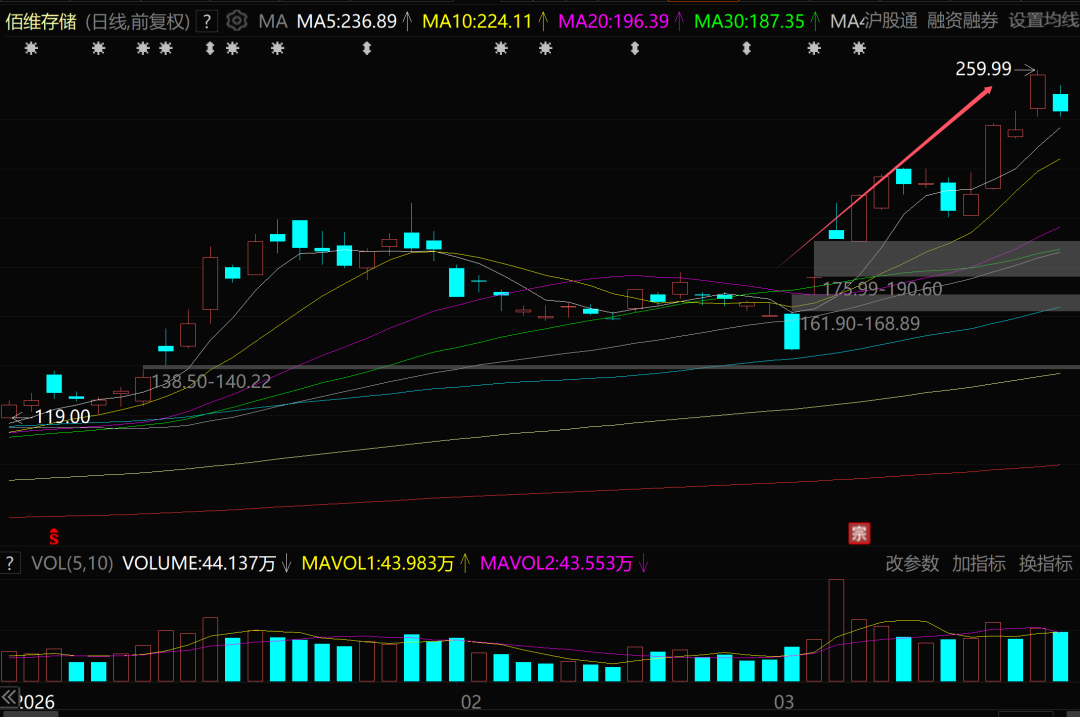This screenshot has height=717, width=1080.
Task: Click the stock name 佰维存储
Action: (41, 22)
